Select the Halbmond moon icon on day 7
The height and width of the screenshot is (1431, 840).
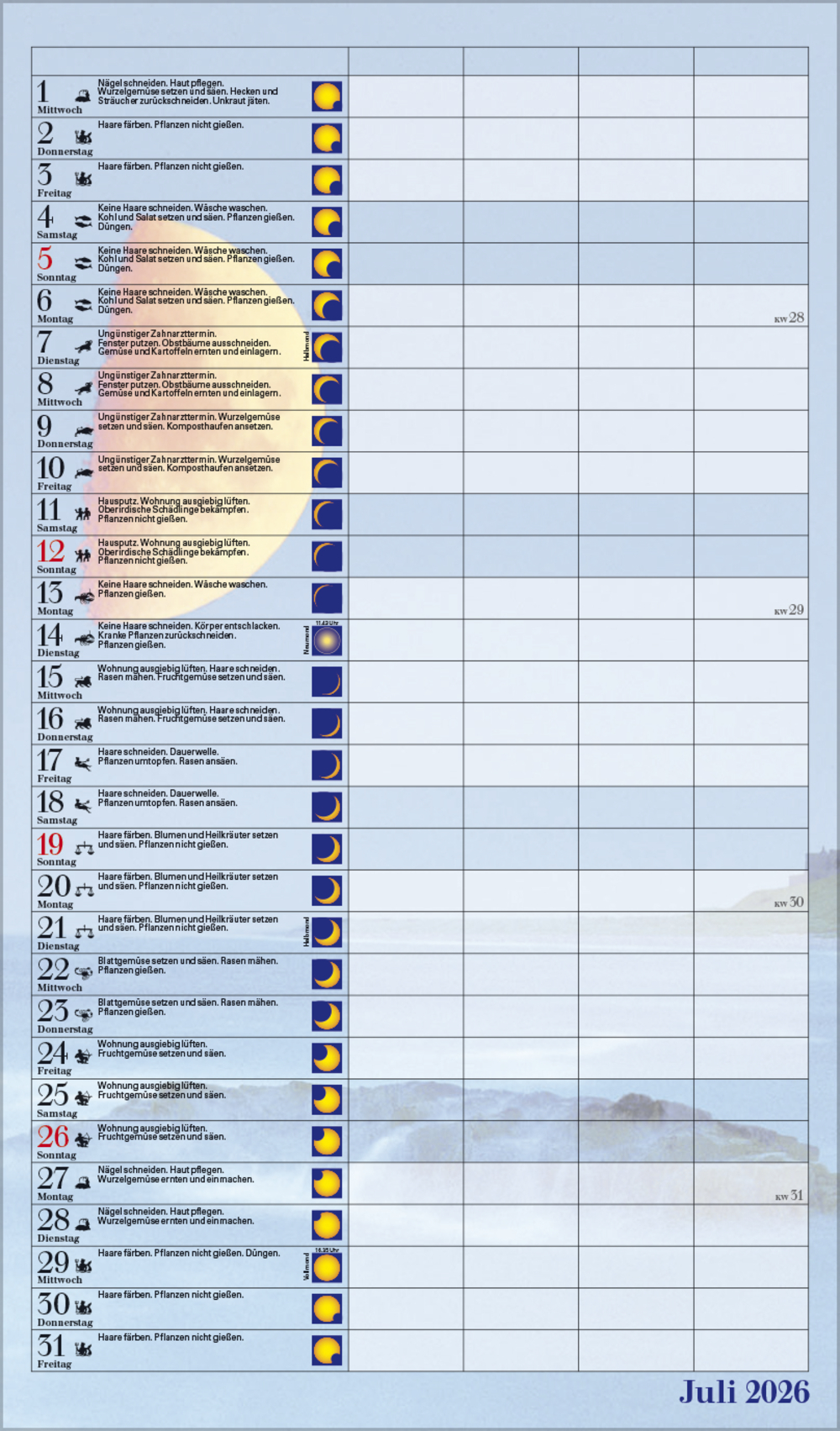pos(327,347)
